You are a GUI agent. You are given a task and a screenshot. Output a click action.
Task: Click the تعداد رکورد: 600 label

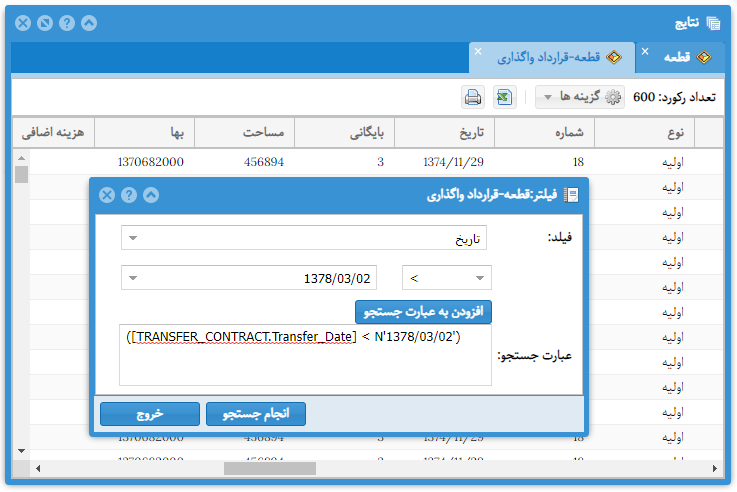click(x=674, y=97)
